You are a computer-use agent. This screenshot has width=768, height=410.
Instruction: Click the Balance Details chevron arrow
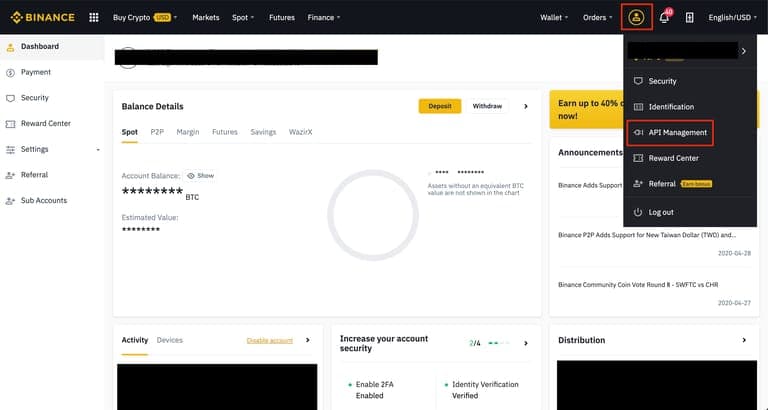pyautogui.click(x=526, y=106)
